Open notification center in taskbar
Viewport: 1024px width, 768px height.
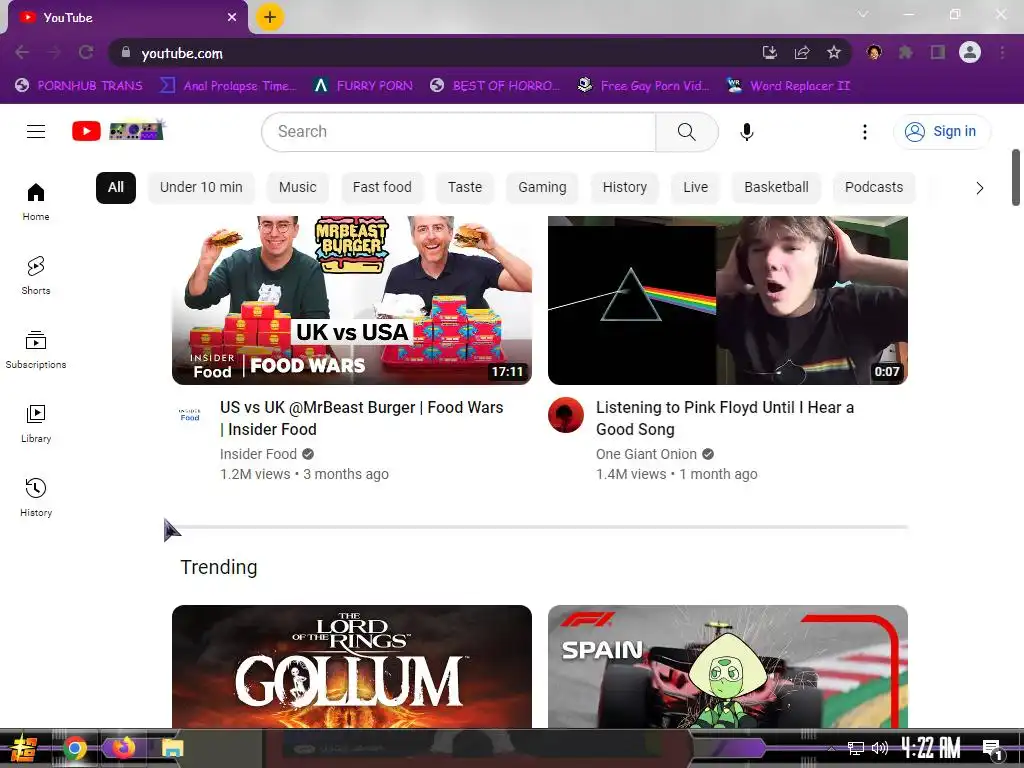(993, 750)
